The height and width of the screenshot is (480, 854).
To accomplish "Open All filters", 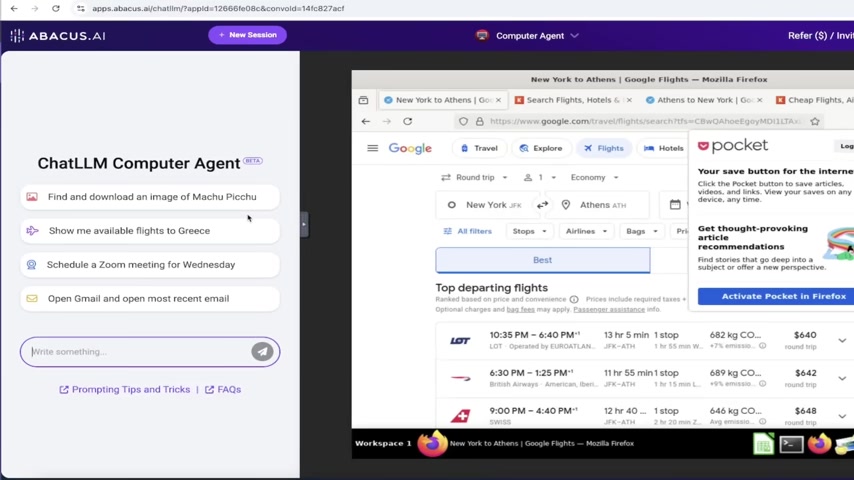I will (x=468, y=232).
